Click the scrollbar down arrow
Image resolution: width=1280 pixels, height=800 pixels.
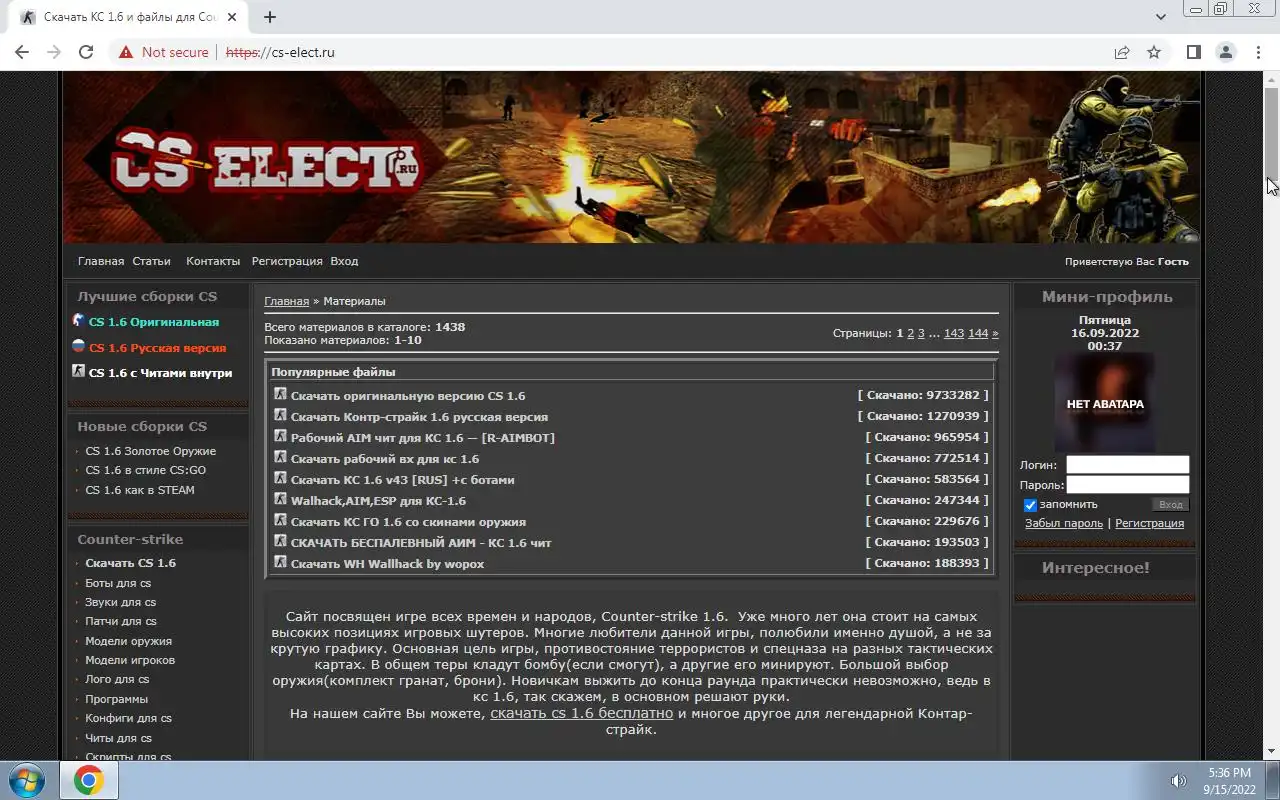1272,751
